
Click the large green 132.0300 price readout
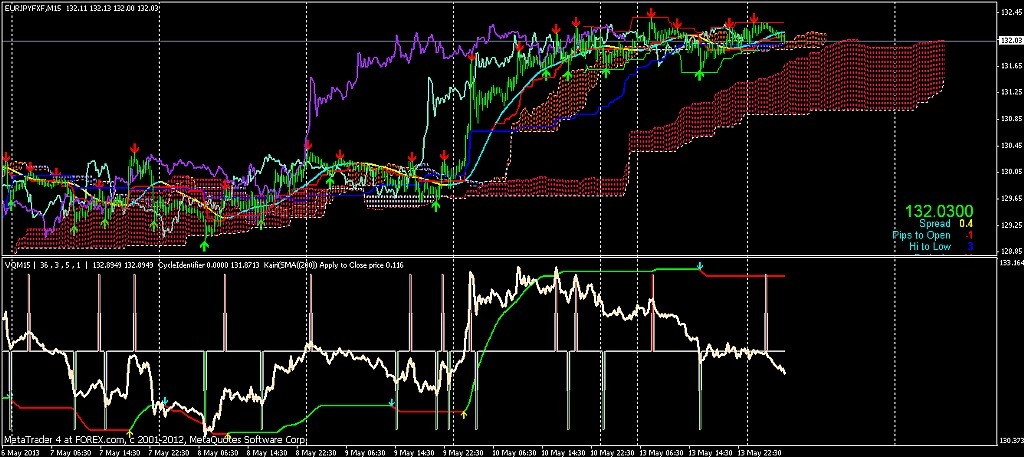pyautogui.click(x=938, y=212)
